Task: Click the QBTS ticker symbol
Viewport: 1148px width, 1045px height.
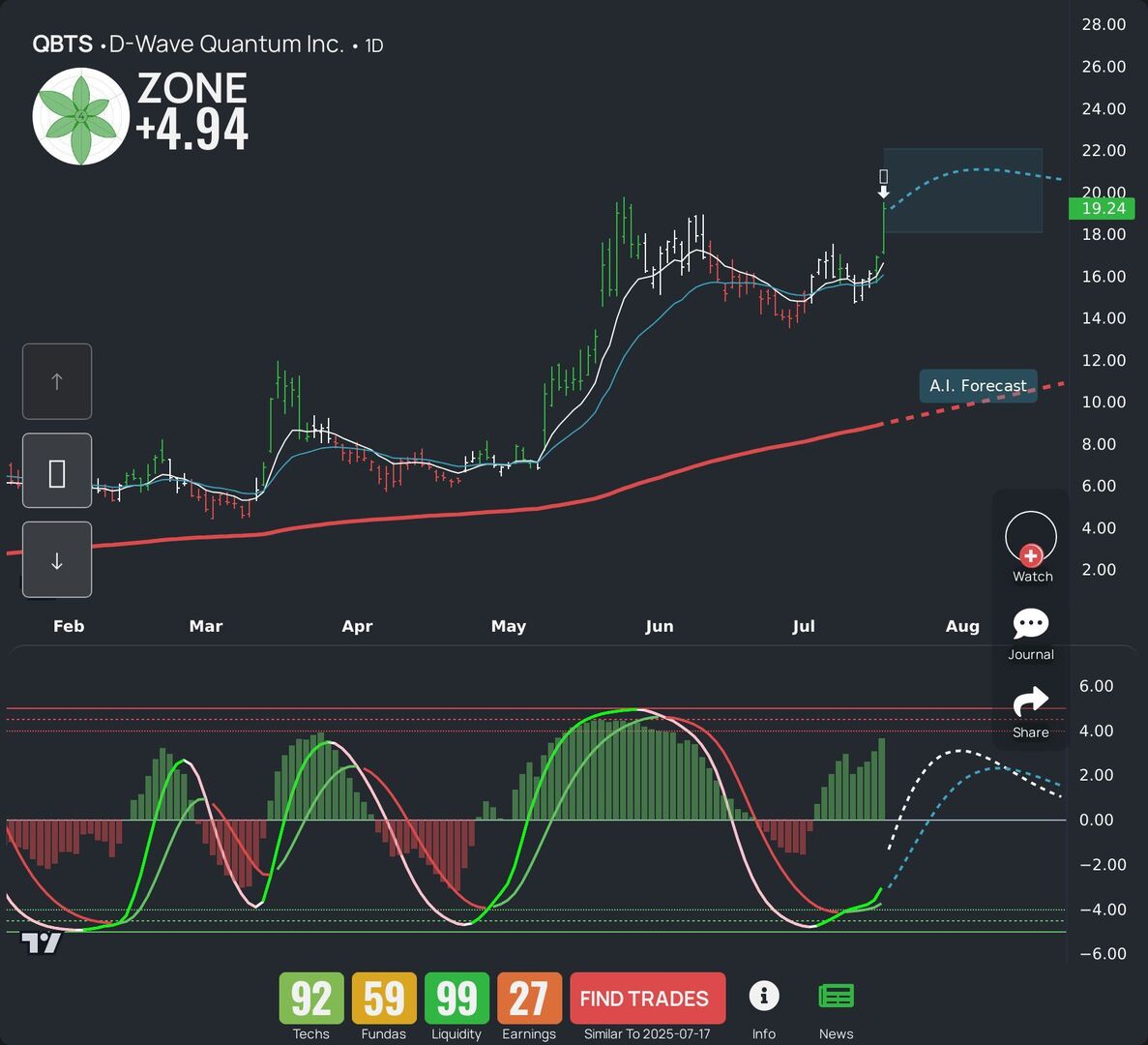Action: (62, 45)
